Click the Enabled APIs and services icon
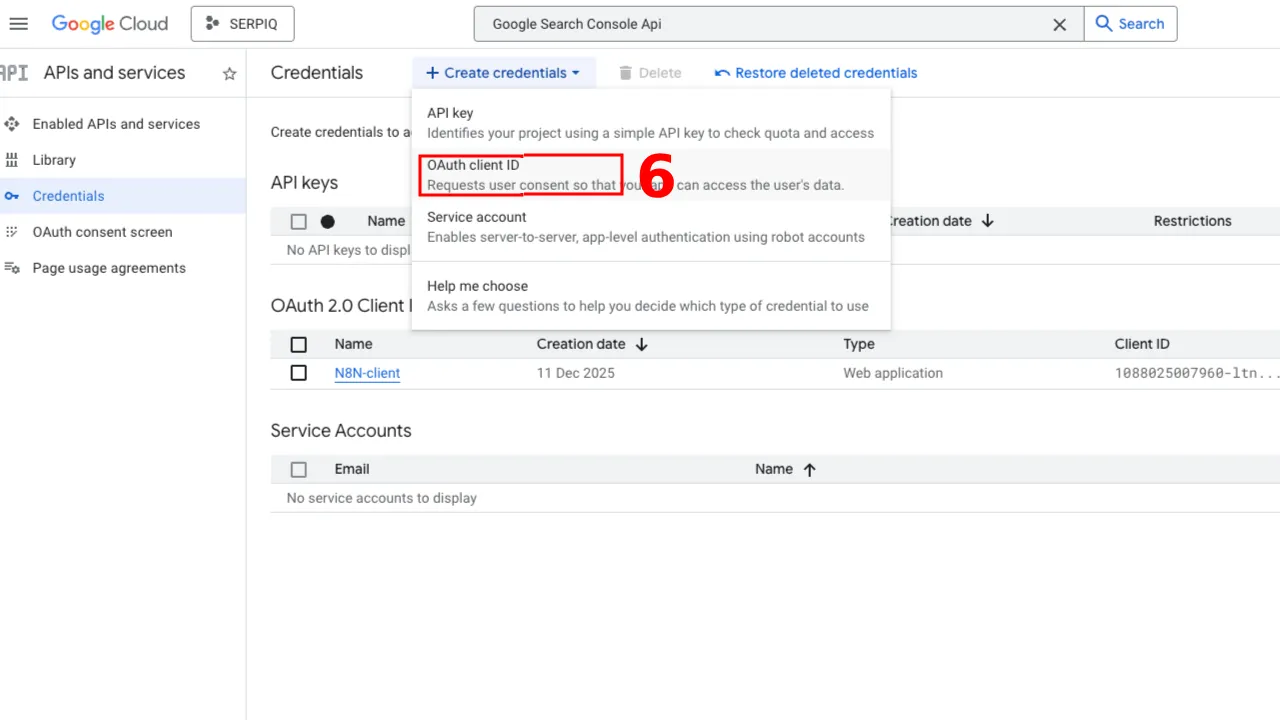This screenshot has height=720, width=1280. click(12, 124)
